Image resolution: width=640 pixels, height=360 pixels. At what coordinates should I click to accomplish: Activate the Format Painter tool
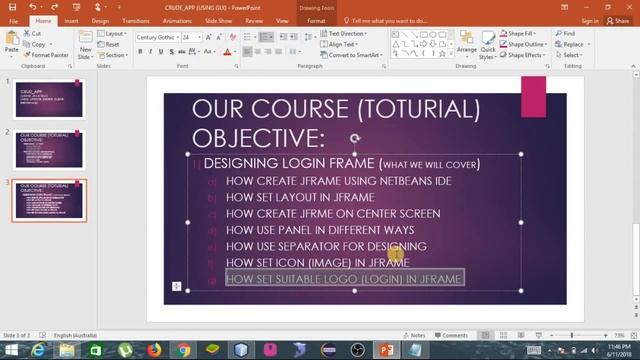pos(46,55)
